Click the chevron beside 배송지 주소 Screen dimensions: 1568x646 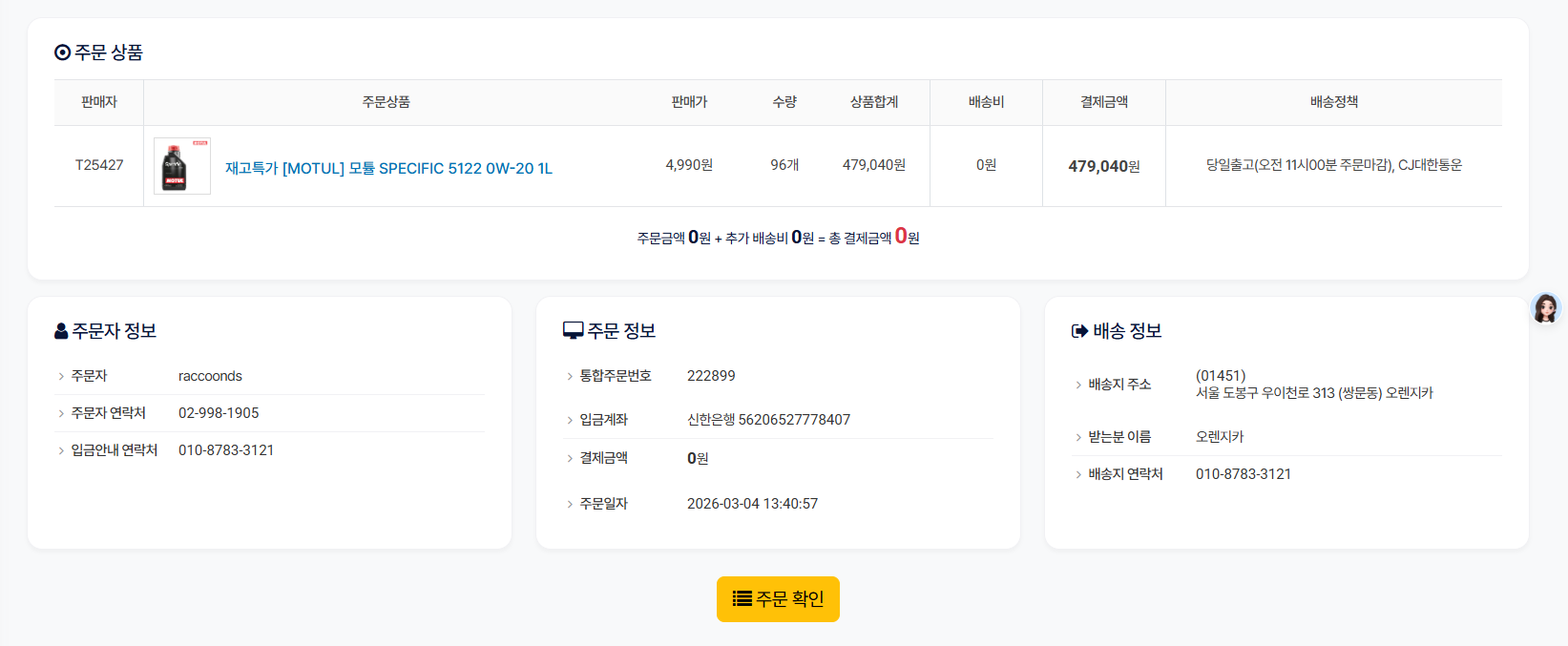pos(1078,385)
